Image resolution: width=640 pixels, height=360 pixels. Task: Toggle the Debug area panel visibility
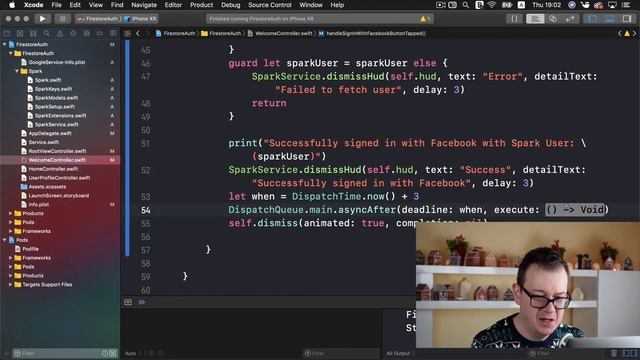click(x=609, y=19)
